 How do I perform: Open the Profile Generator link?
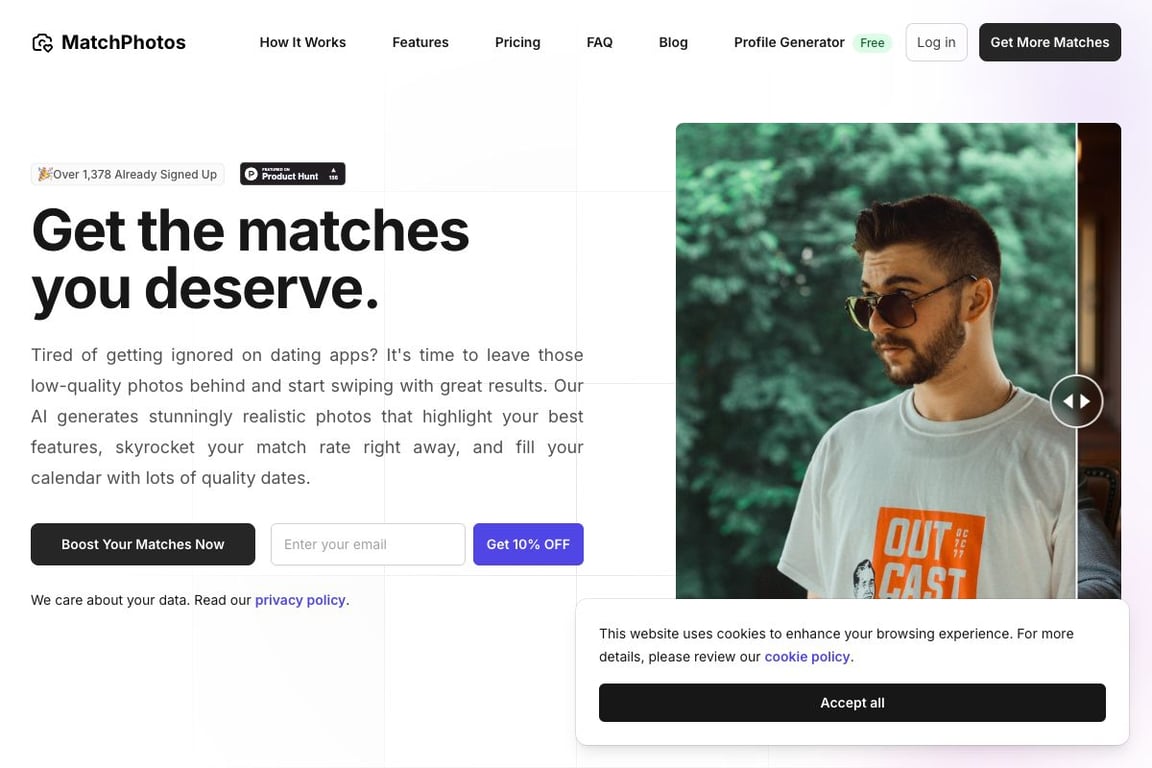tap(789, 43)
